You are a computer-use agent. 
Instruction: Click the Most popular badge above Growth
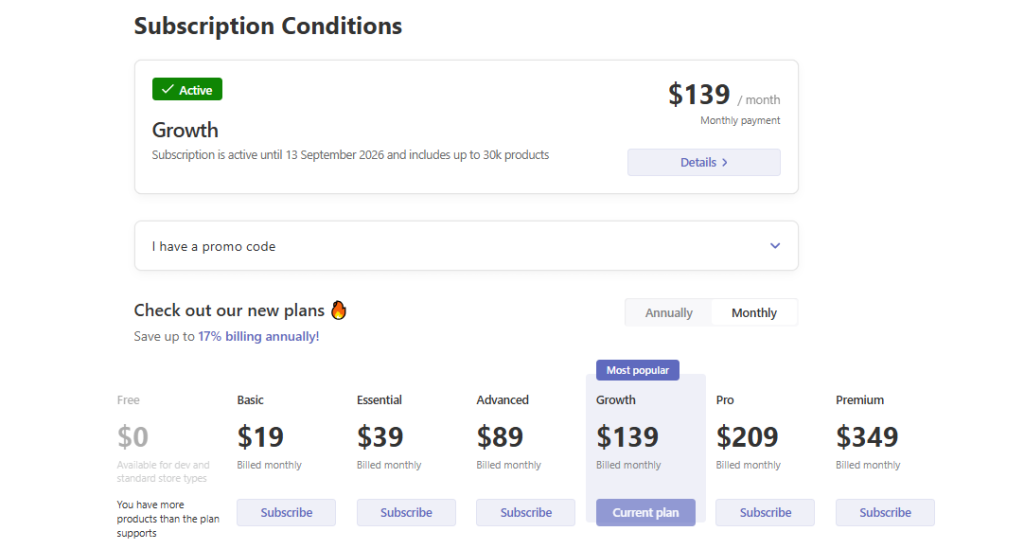(637, 370)
